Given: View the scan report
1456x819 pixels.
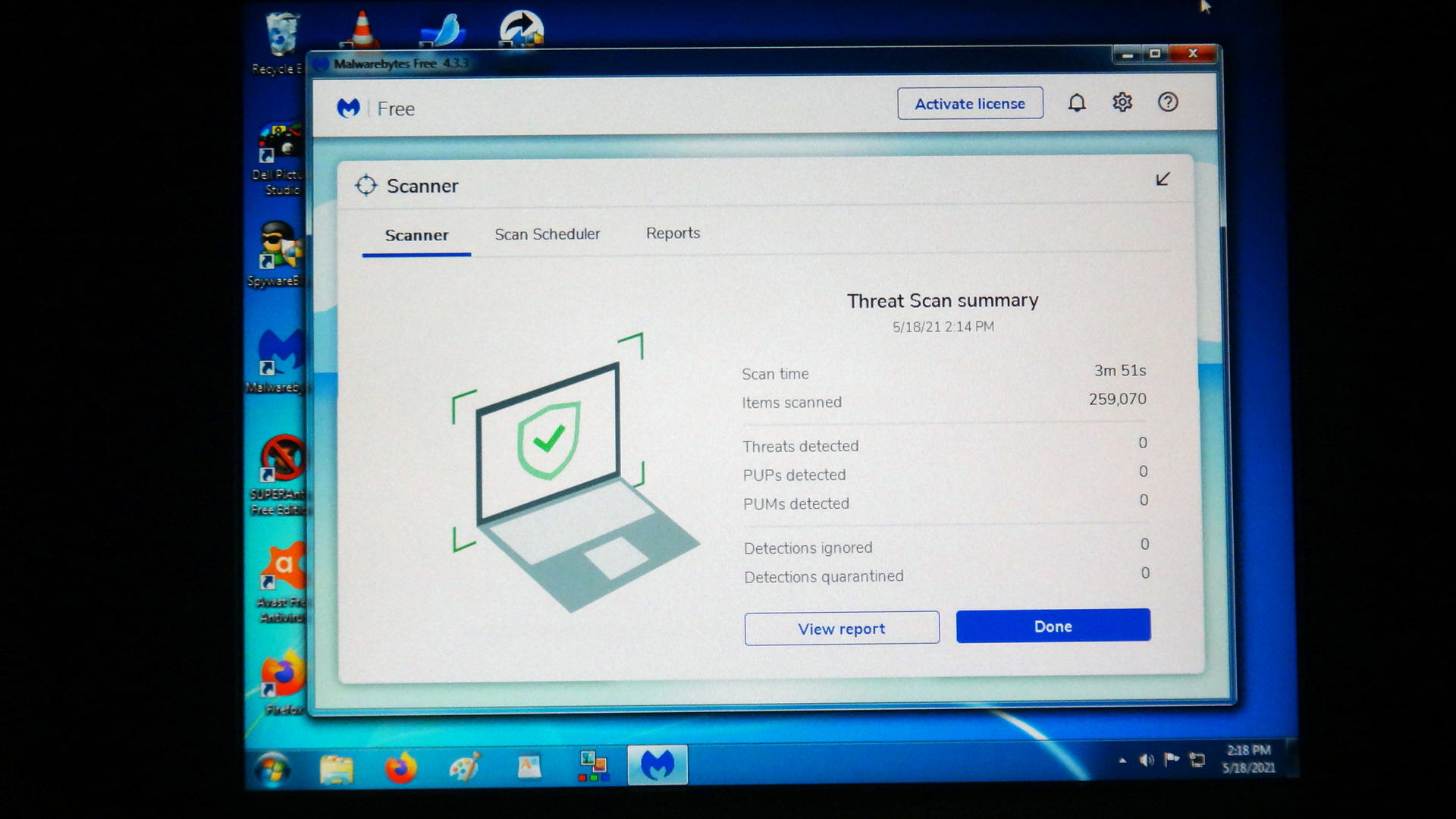Looking at the screenshot, I should 842,629.
